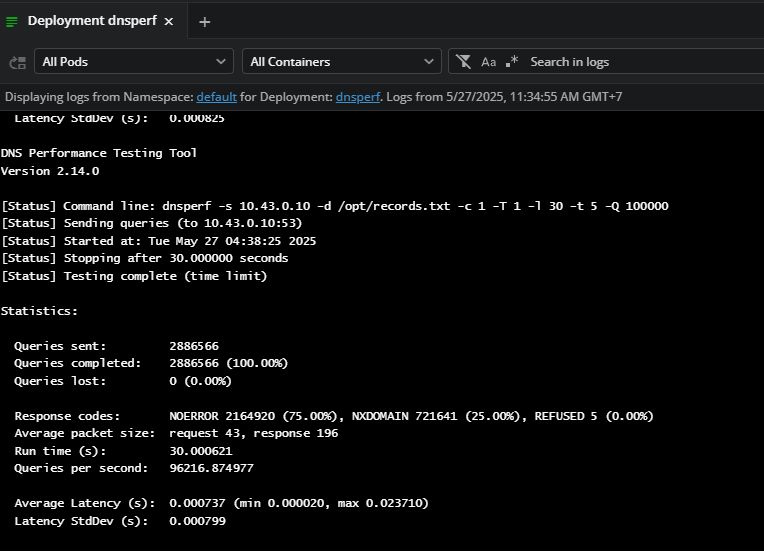Image resolution: width=764 pixels, height=551 pixels.
Task: Click the Testing complete (time limit) line
Action: point(134,276)
